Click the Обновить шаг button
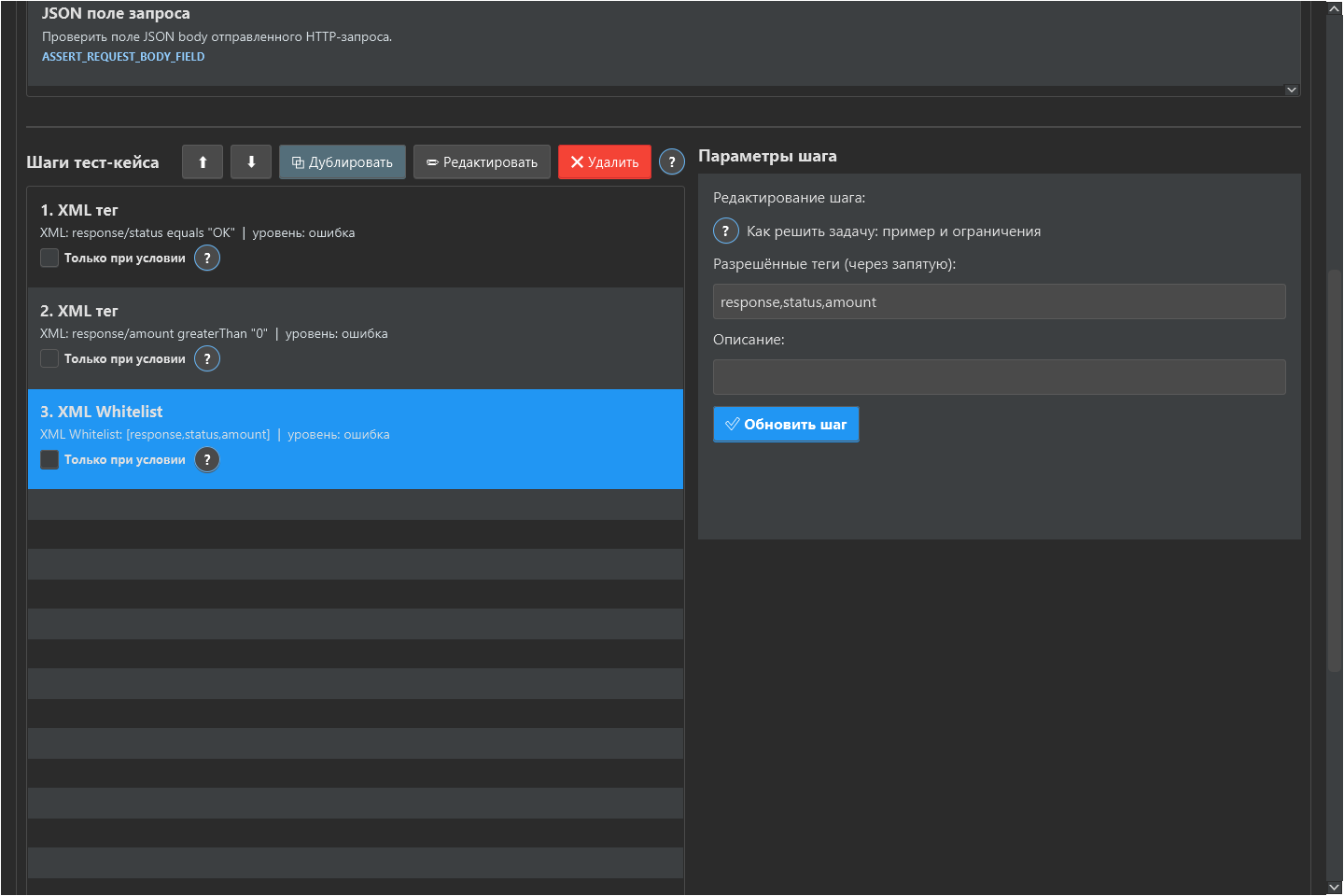This screenshot has width=1344, height=896. tap(786, 424)
